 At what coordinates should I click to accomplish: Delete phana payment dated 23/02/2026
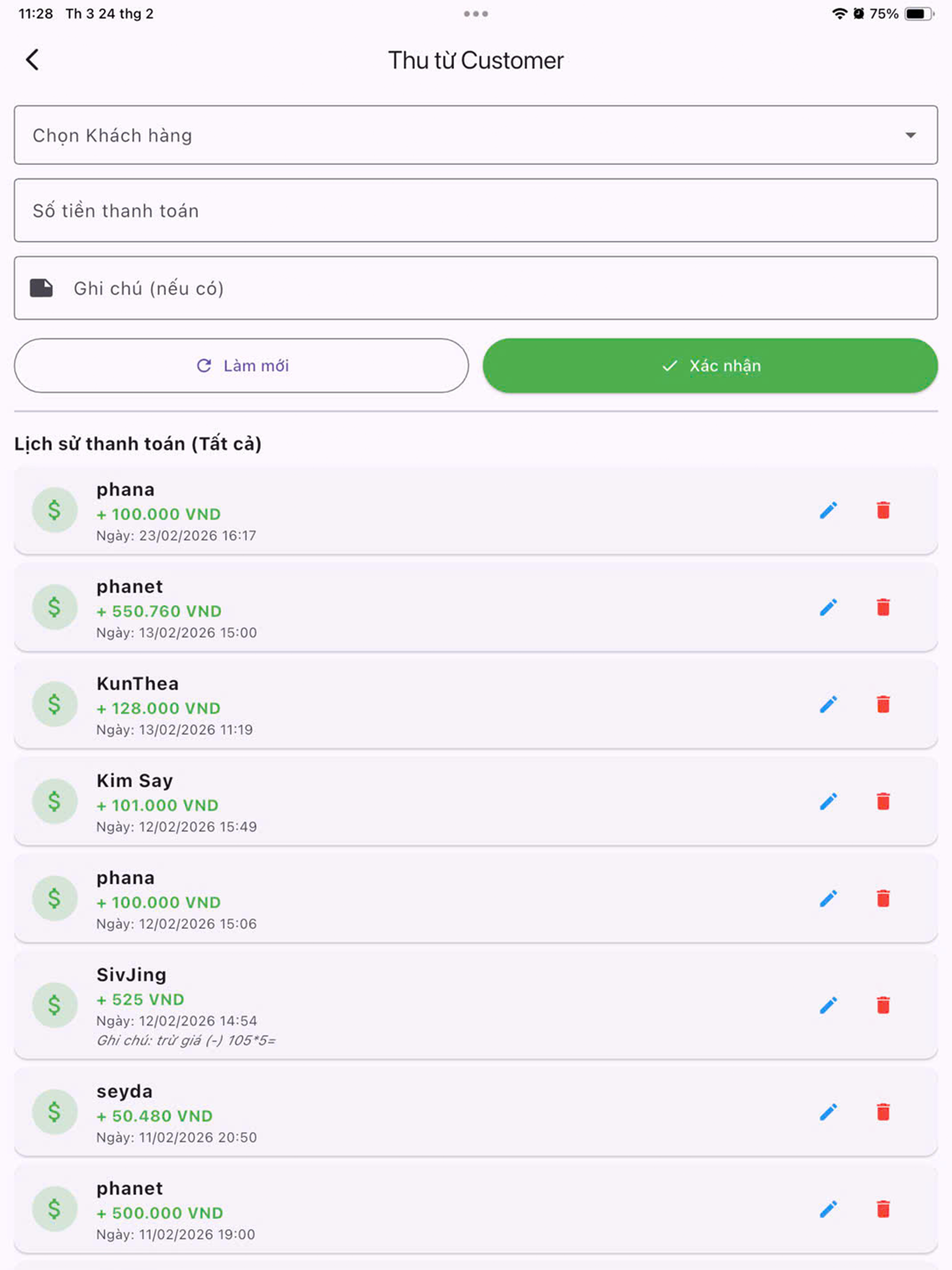point(883,510)
